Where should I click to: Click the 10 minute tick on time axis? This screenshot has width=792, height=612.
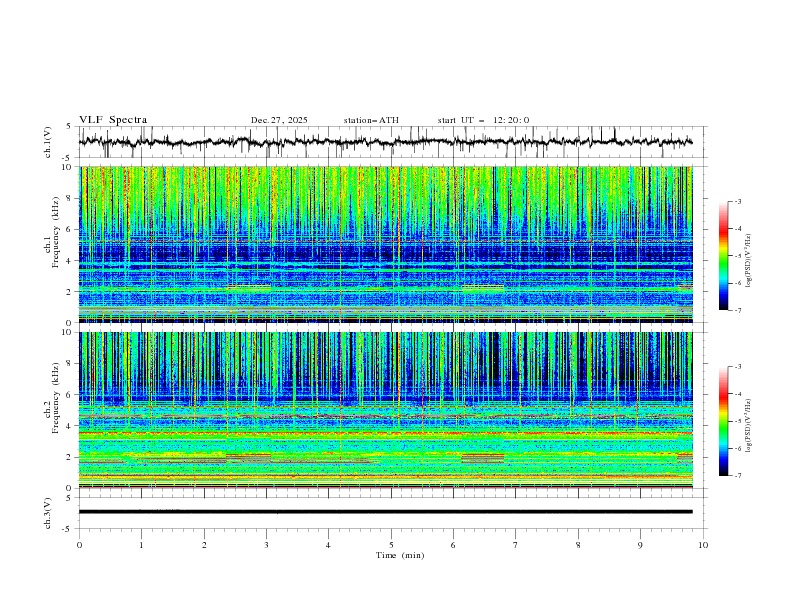coord(703,544)
